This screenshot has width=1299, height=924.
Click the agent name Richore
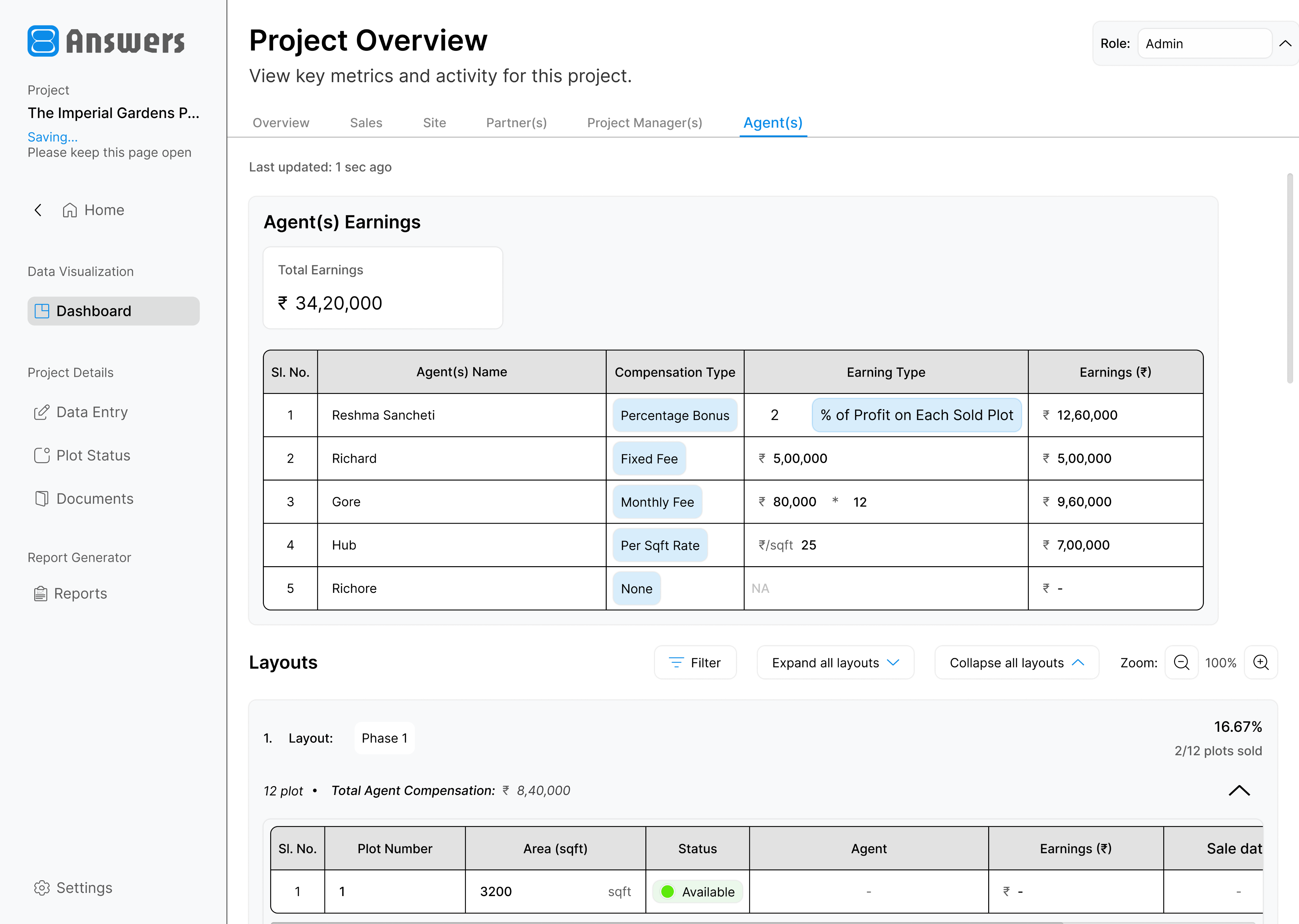(354, 588)
